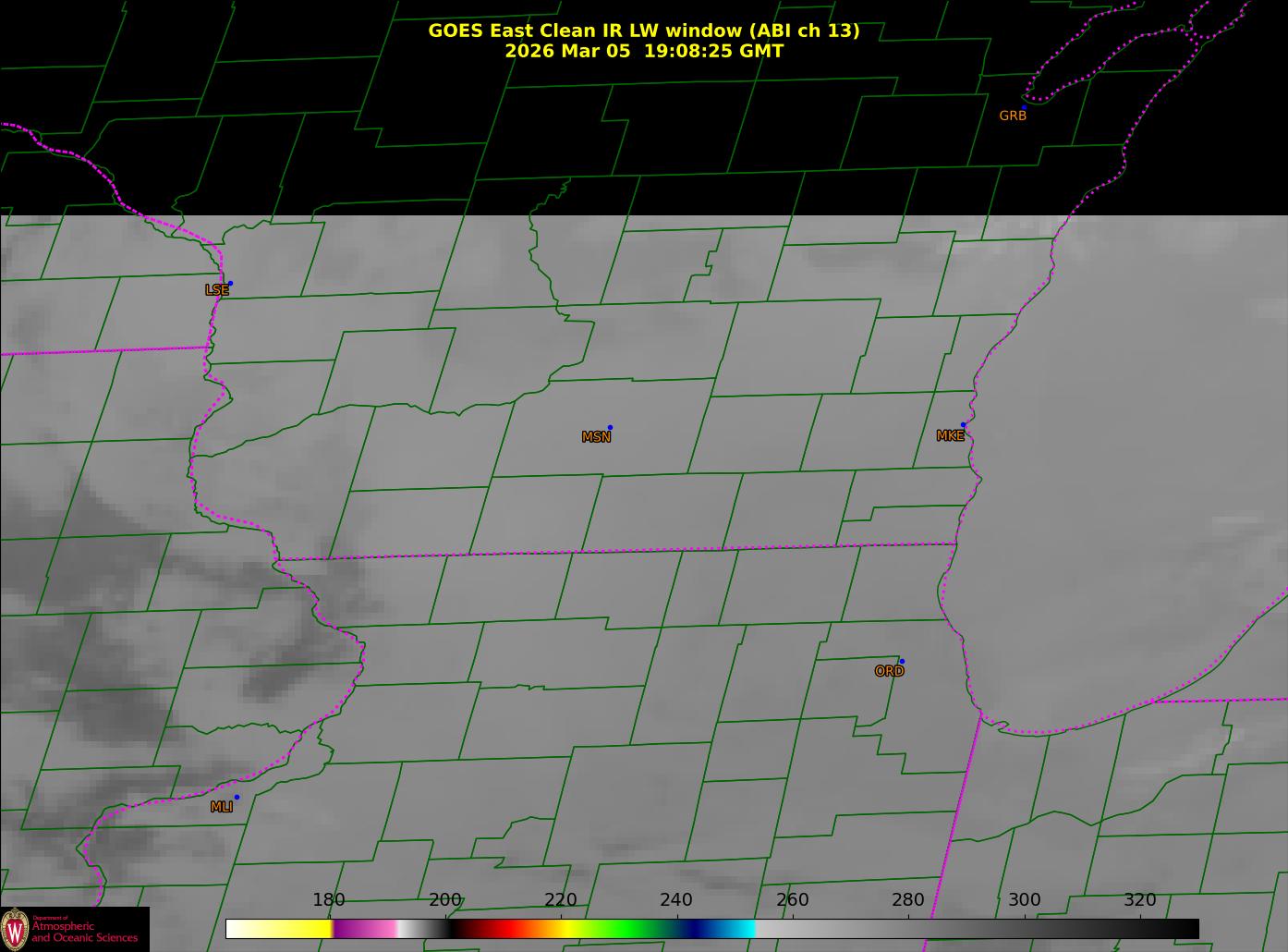Image resolution: width=1288 pixels, height=952 pixels.
Task: Select the MLI station label
Action: [222, 807]
